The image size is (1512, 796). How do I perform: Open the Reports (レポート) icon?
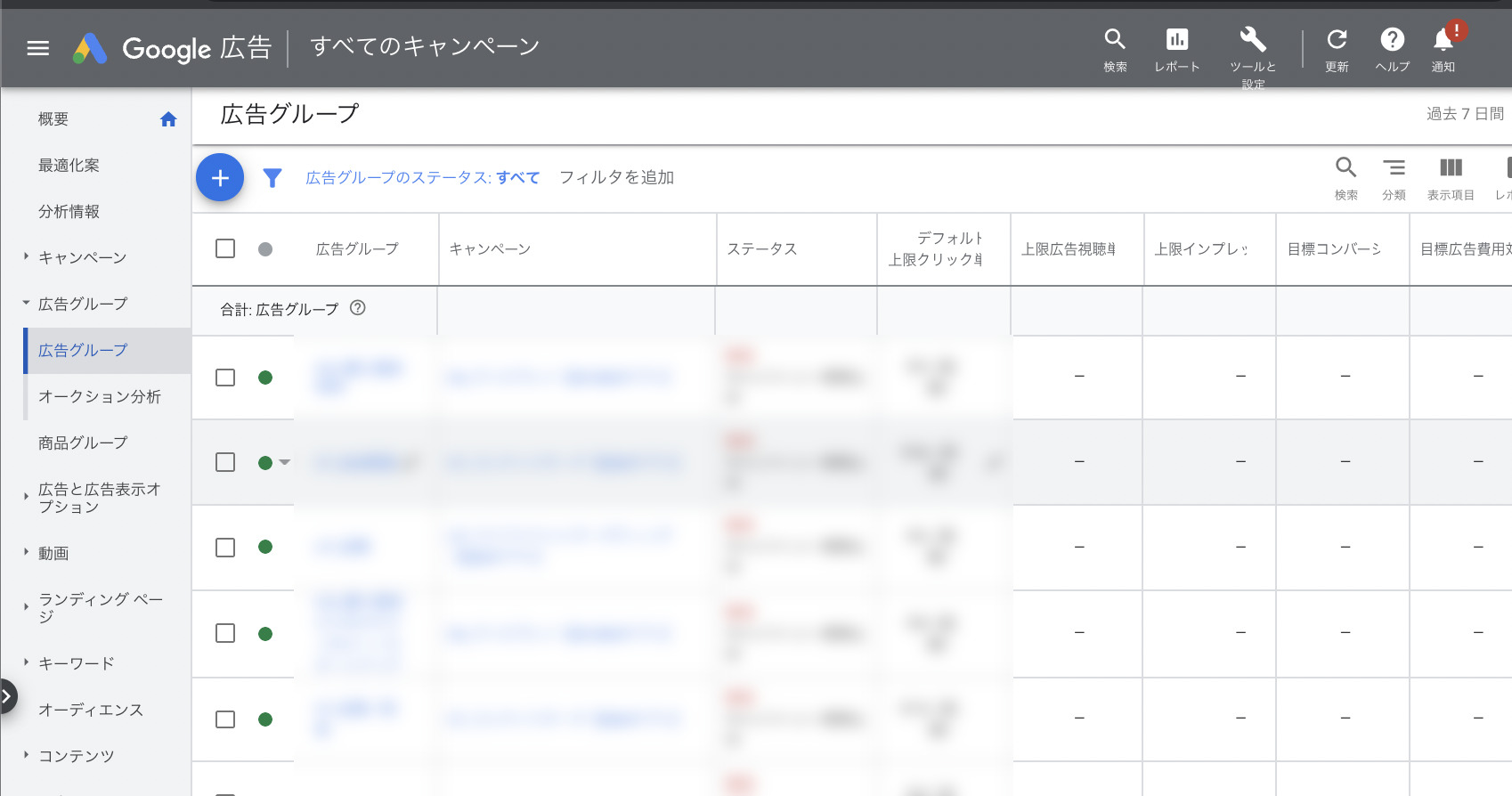pyautogui.click(x=1176, y=40)
